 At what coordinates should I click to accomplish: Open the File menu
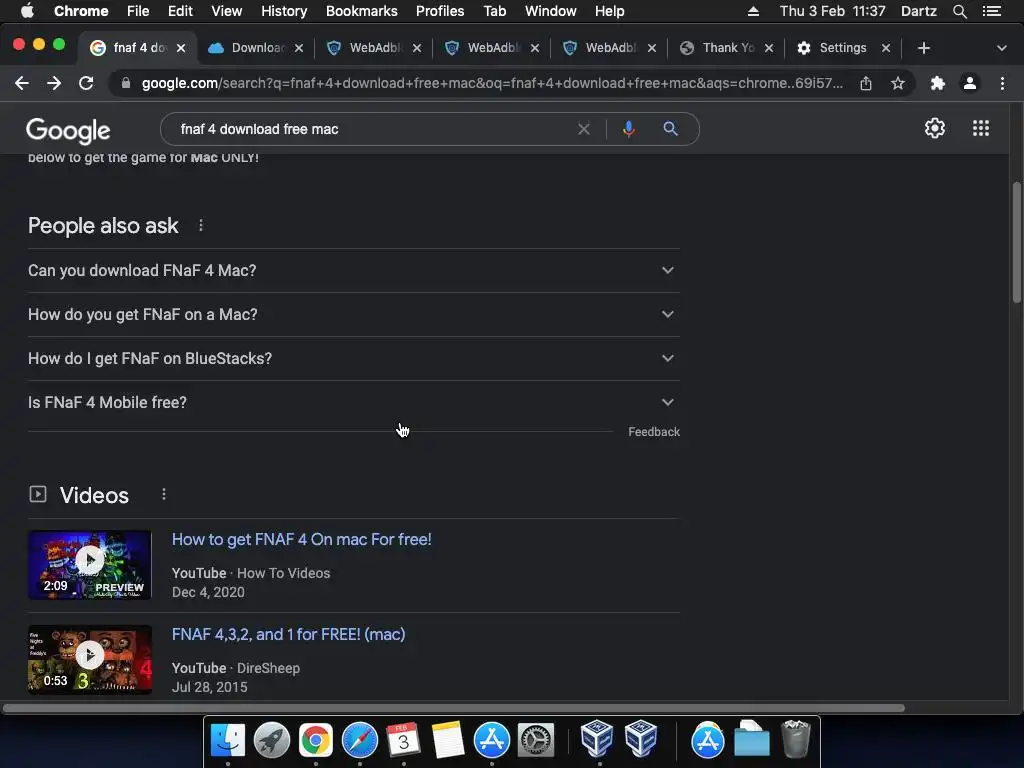click(x=138, y=11)
